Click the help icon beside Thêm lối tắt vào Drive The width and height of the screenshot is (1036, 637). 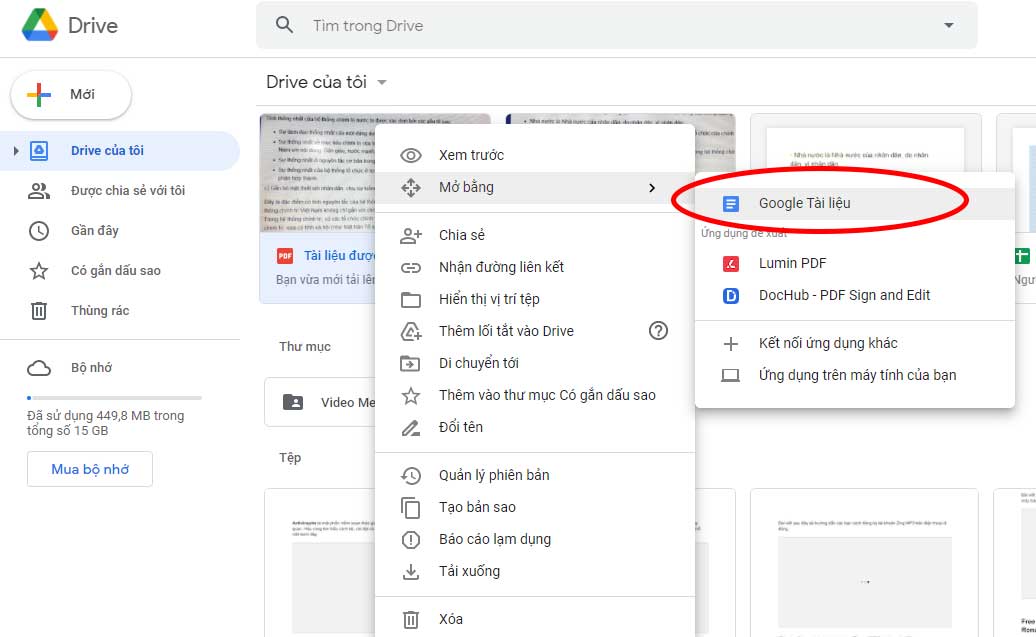[x=658, y=331]
